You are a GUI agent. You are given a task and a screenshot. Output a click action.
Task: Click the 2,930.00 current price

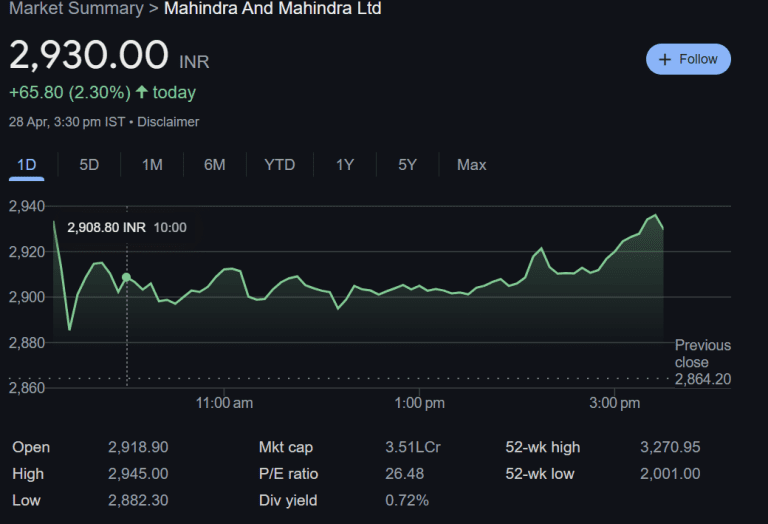pos(89,55)
